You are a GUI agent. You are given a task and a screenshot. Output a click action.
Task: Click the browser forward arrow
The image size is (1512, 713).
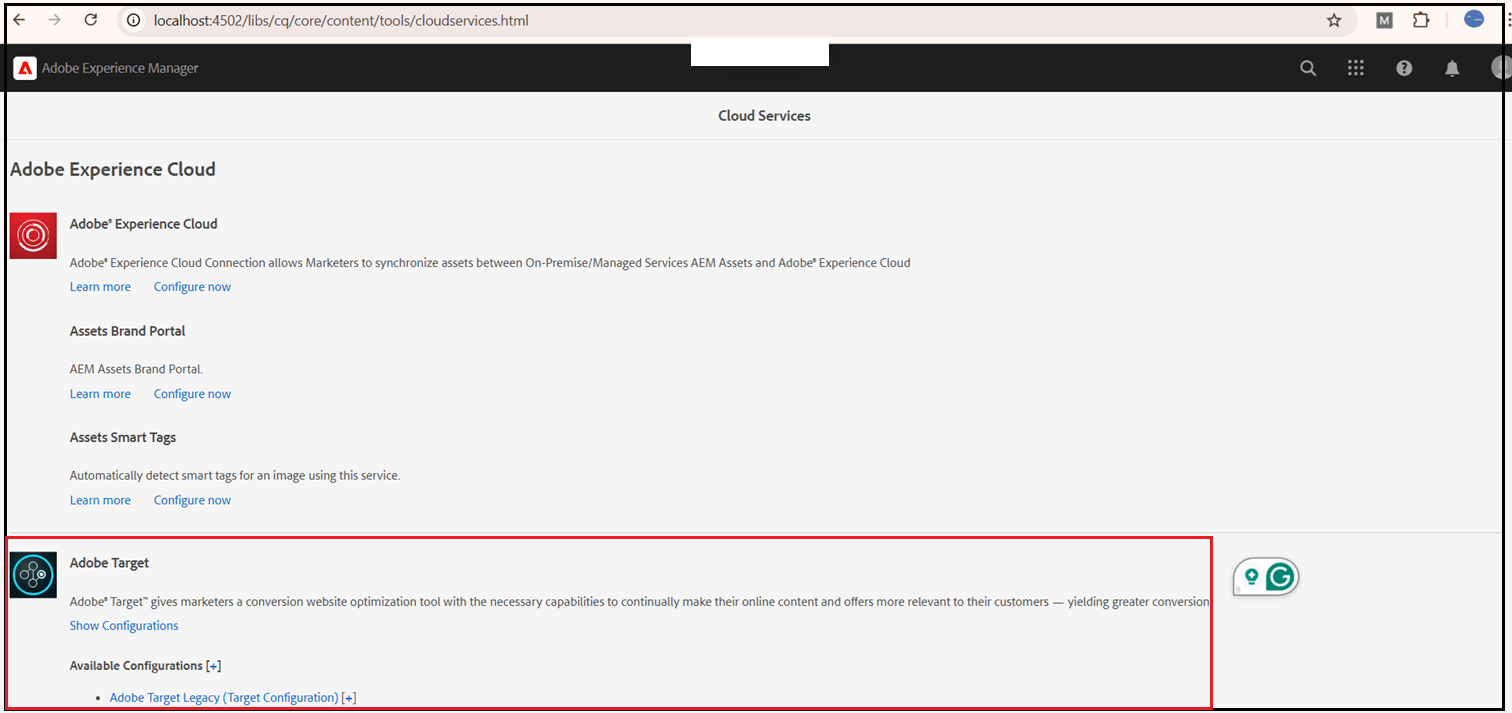pyautogui.click(x=54, y=20)
